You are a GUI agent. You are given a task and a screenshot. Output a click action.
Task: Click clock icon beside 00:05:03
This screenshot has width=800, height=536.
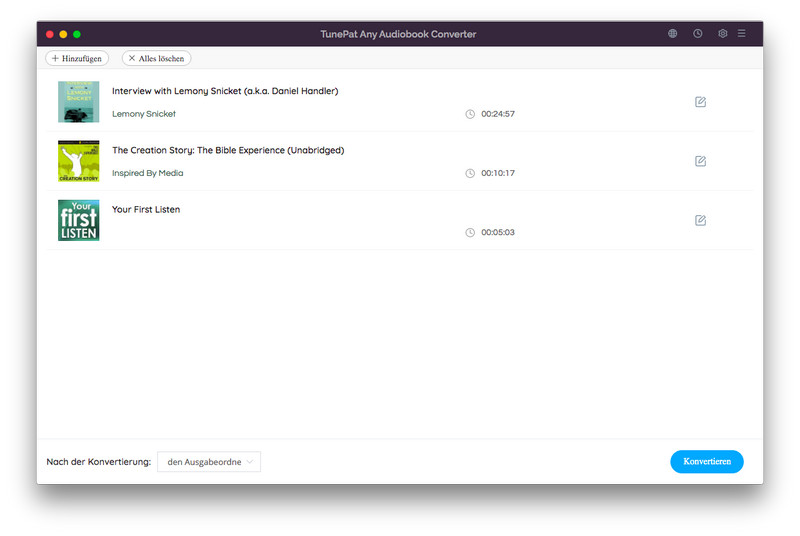pyautogui.click(x=470, y=233)
